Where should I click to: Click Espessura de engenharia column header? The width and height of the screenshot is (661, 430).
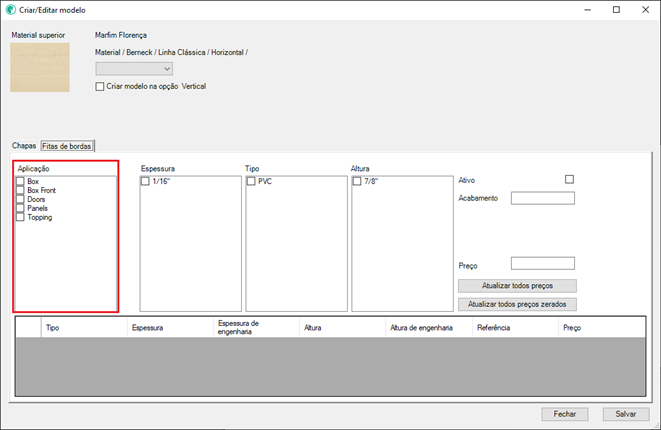click(256, 328)
